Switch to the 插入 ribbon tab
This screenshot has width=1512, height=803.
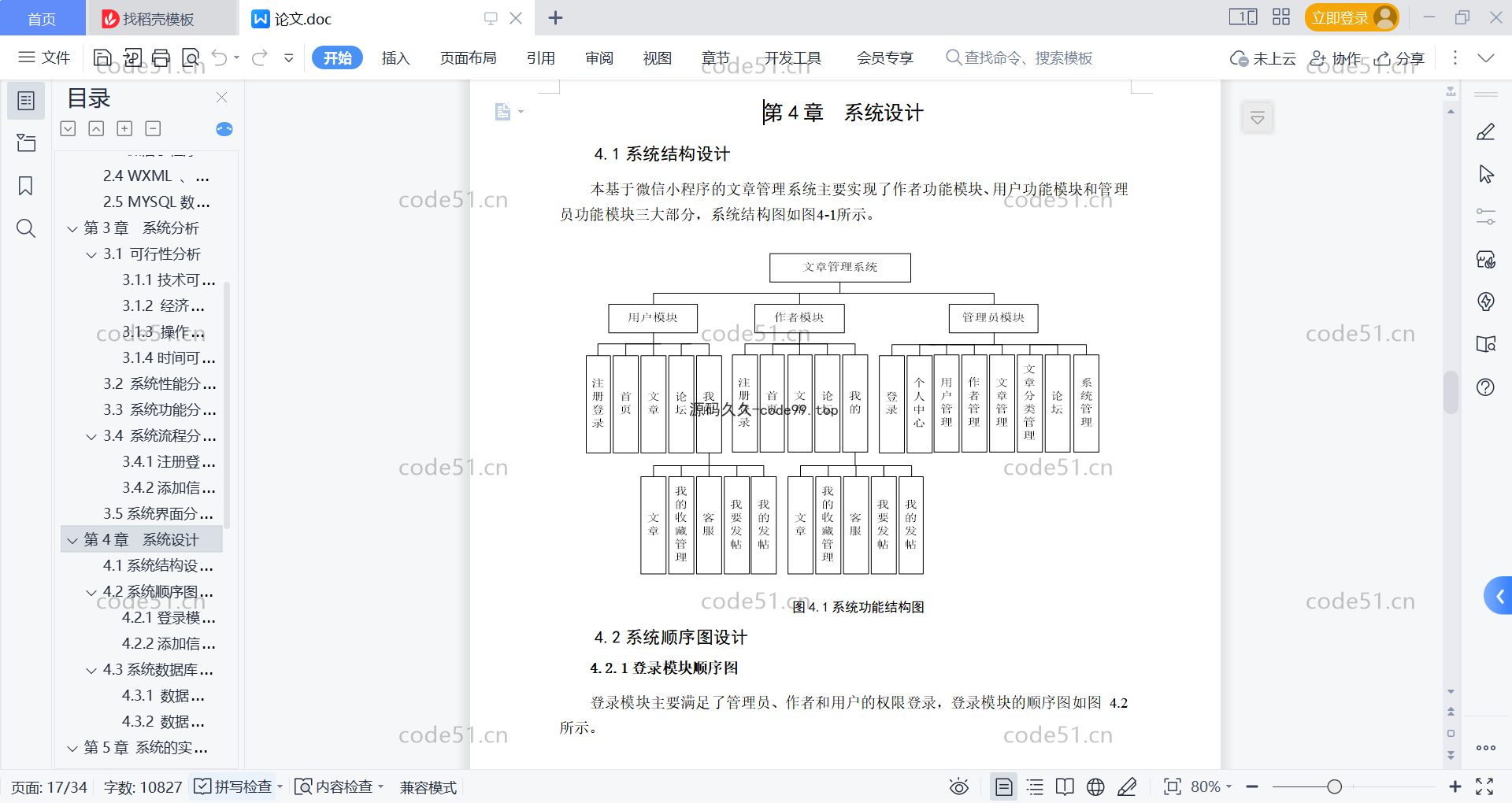coord(396,58)
